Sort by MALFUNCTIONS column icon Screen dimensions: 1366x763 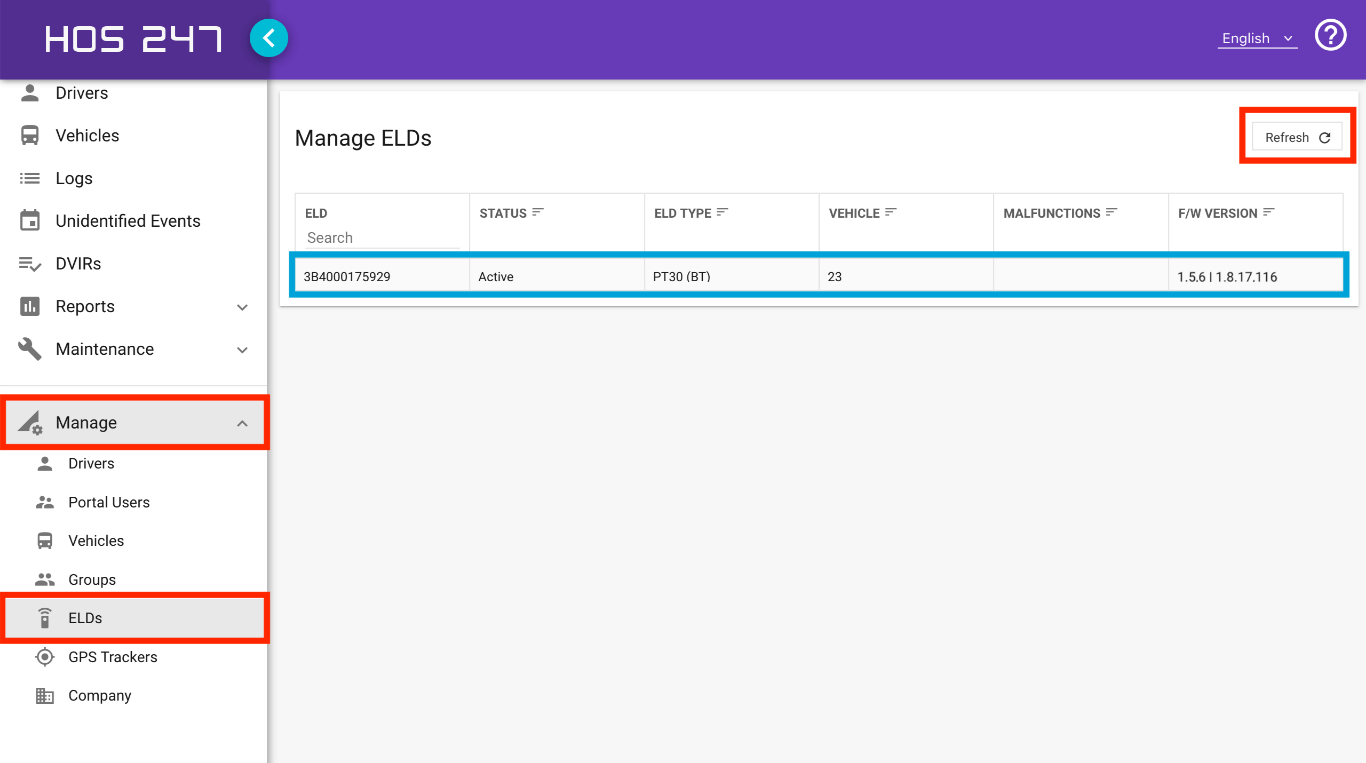pos(1111,212)
